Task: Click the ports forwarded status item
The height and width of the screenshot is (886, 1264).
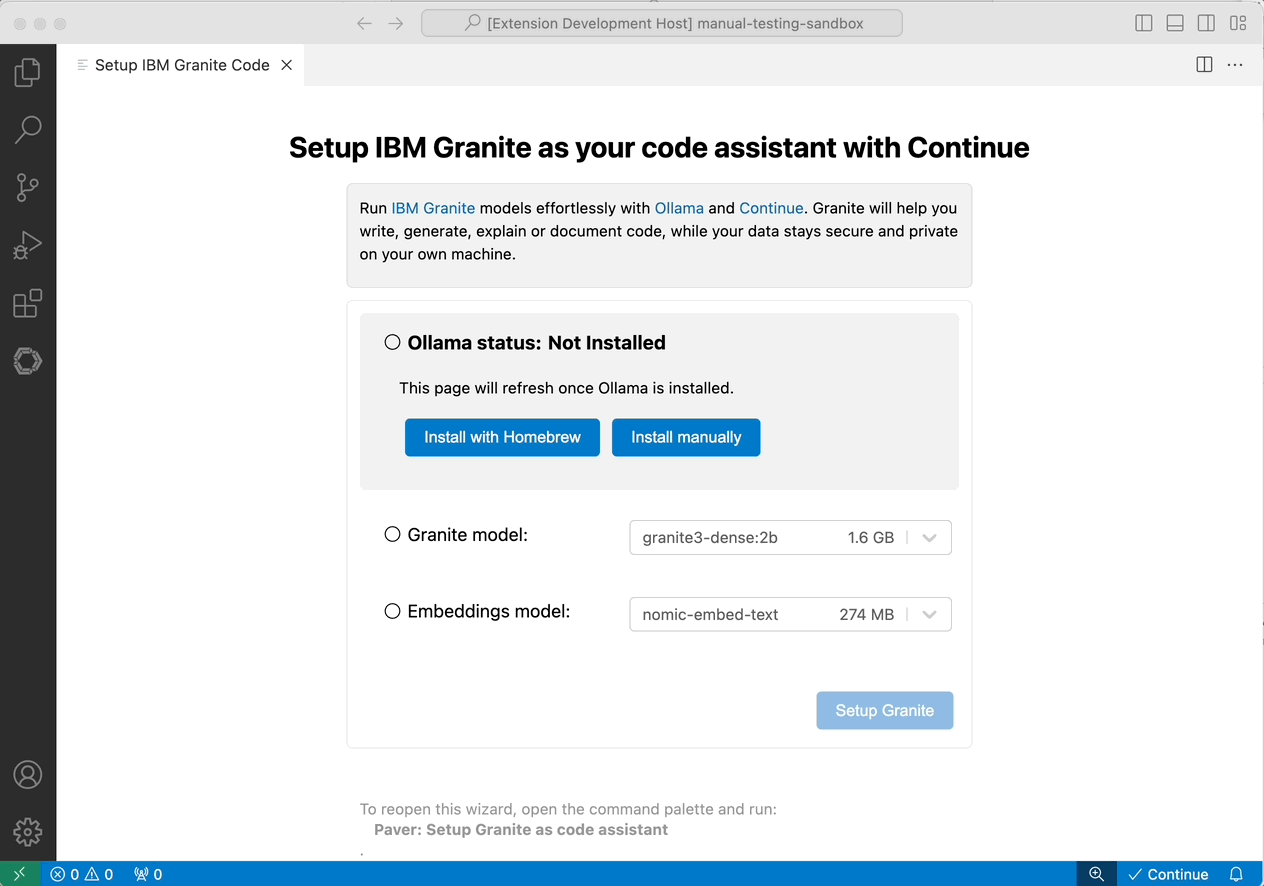Action: pyautogui.click(x=148, y=874)
